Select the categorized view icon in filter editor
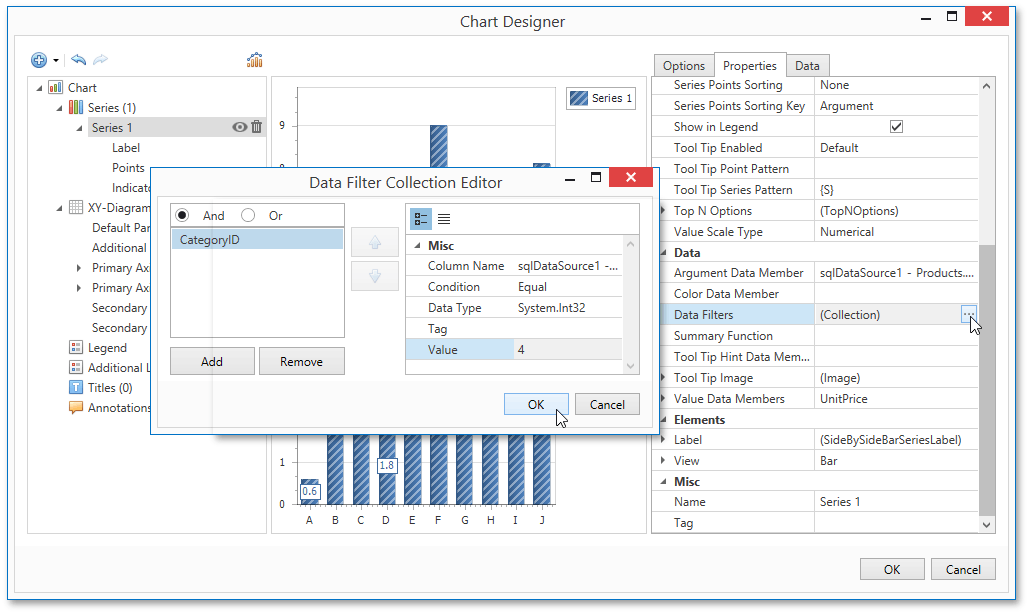 (419, 218)
